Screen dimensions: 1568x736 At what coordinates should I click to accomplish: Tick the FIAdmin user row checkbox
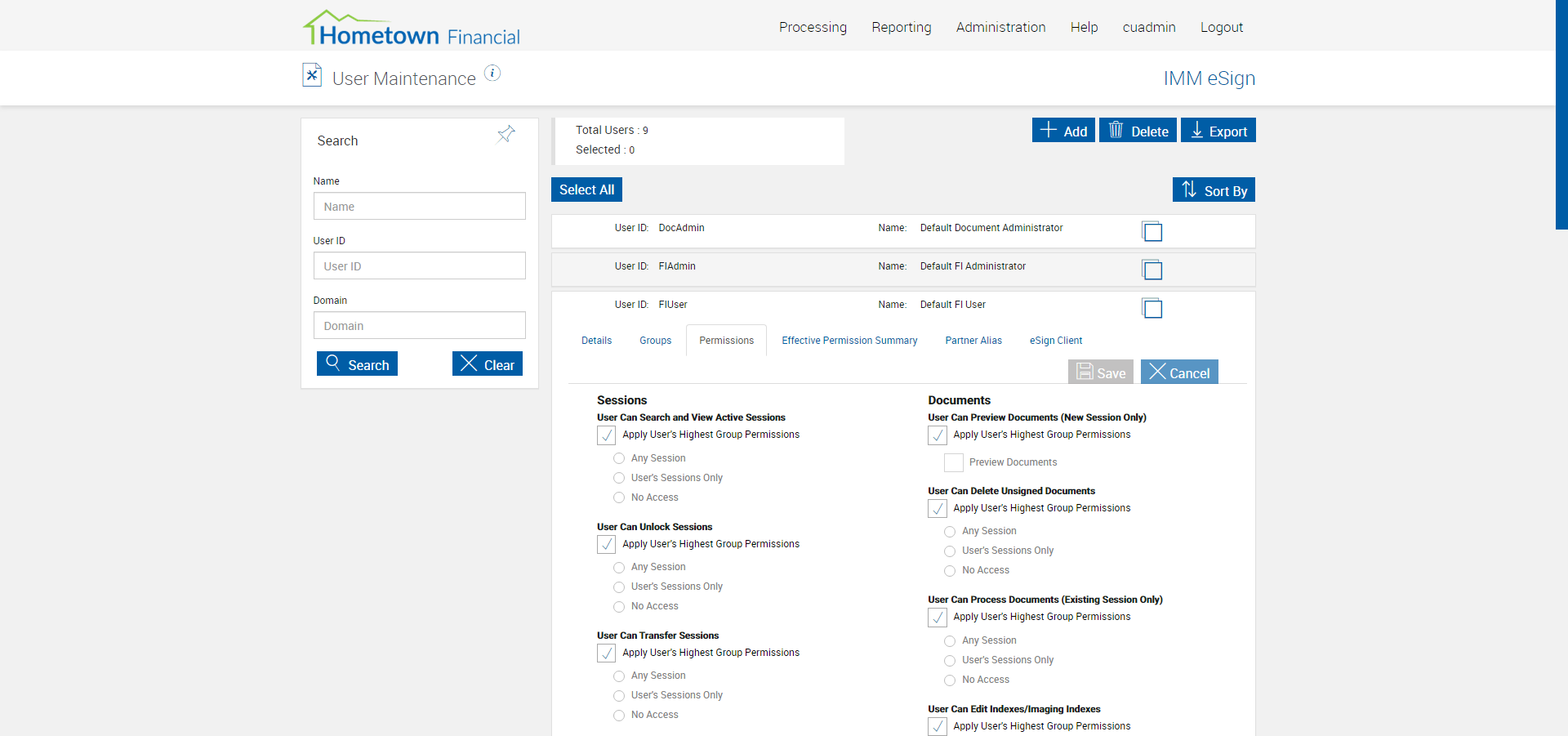point(1152,270)
